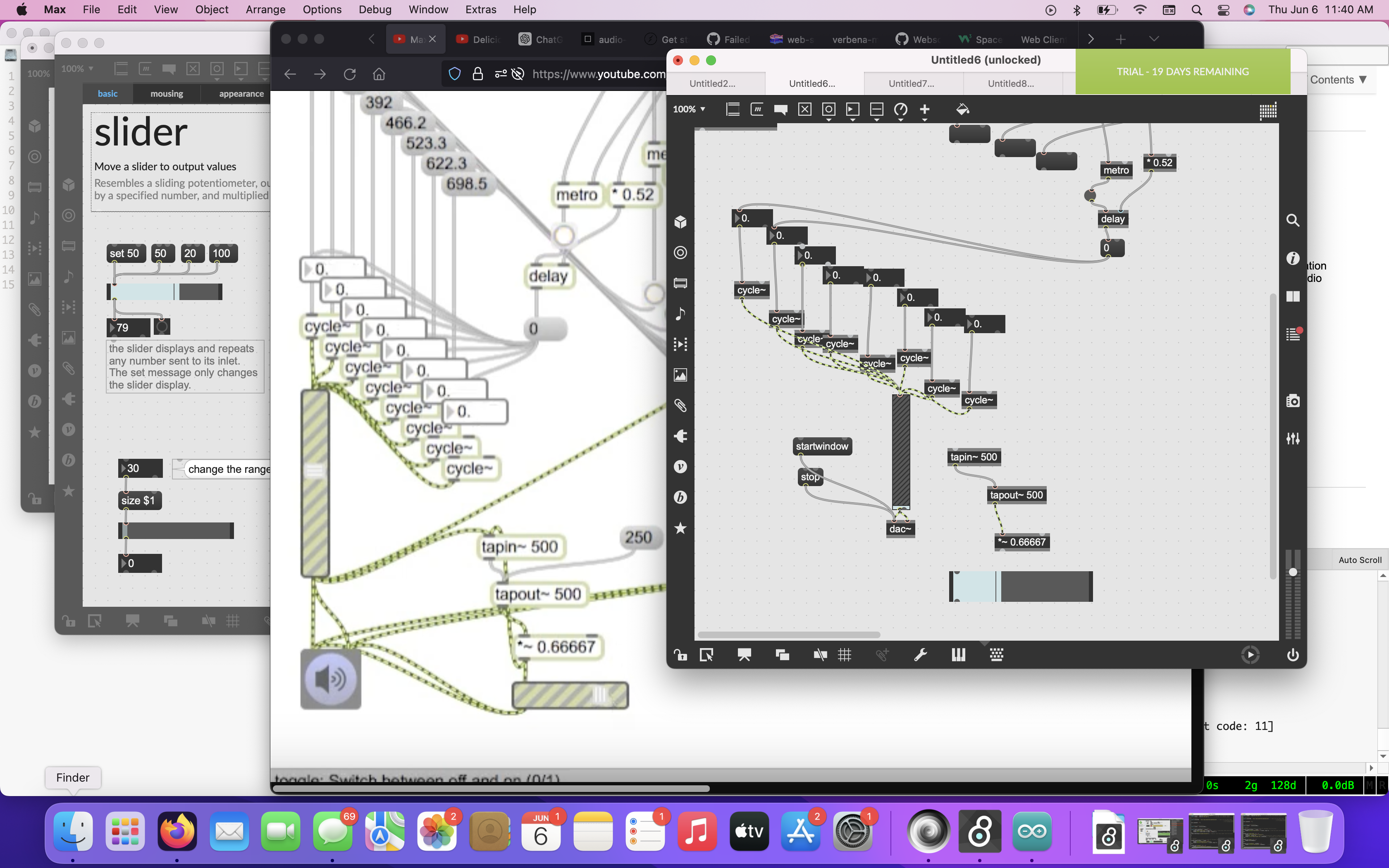Adjust the slider below 'set 50' in help

(x=165, y=292)
